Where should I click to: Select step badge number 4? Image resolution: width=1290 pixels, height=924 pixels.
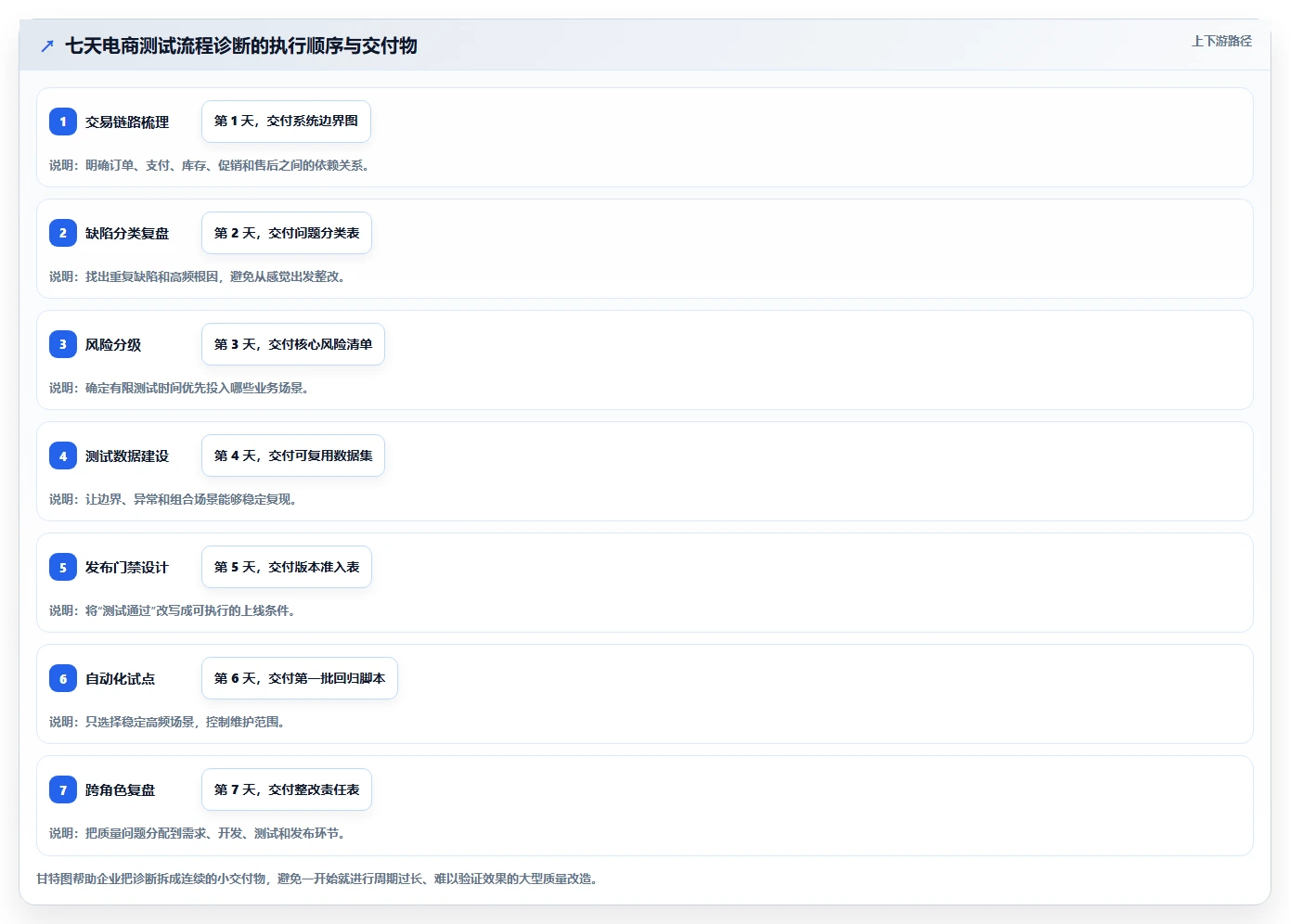coord(63,456)
